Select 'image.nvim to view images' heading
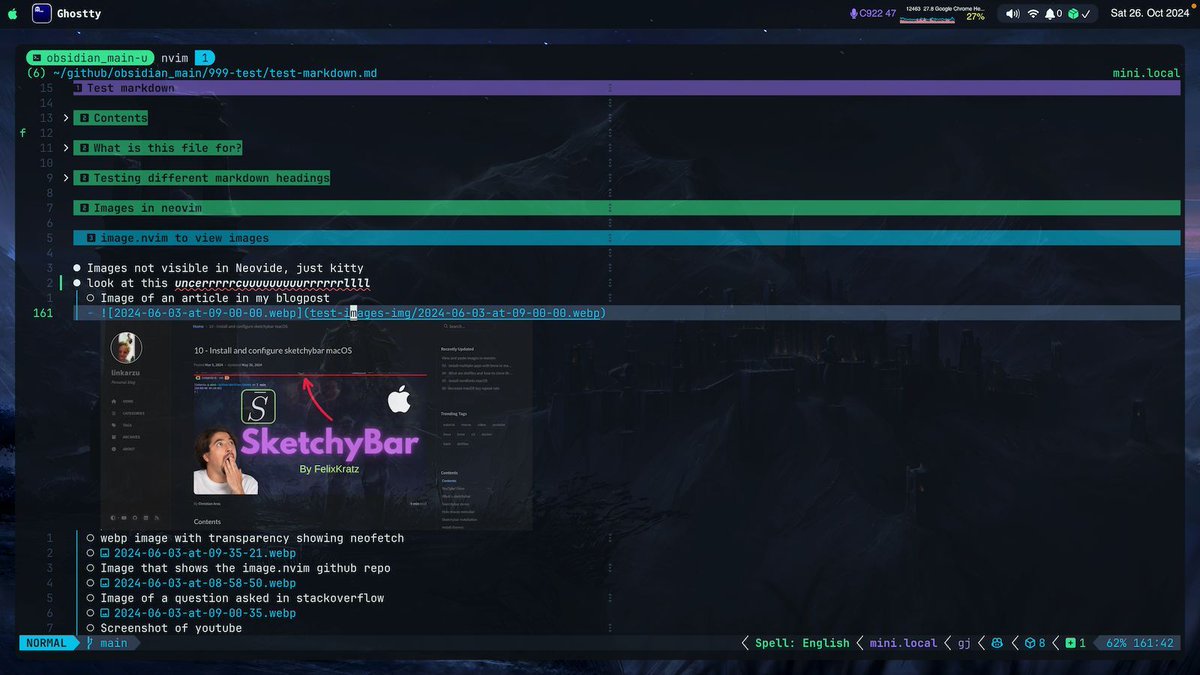The height and width of the screenshot is (675, 1200). tap(626, 238)
